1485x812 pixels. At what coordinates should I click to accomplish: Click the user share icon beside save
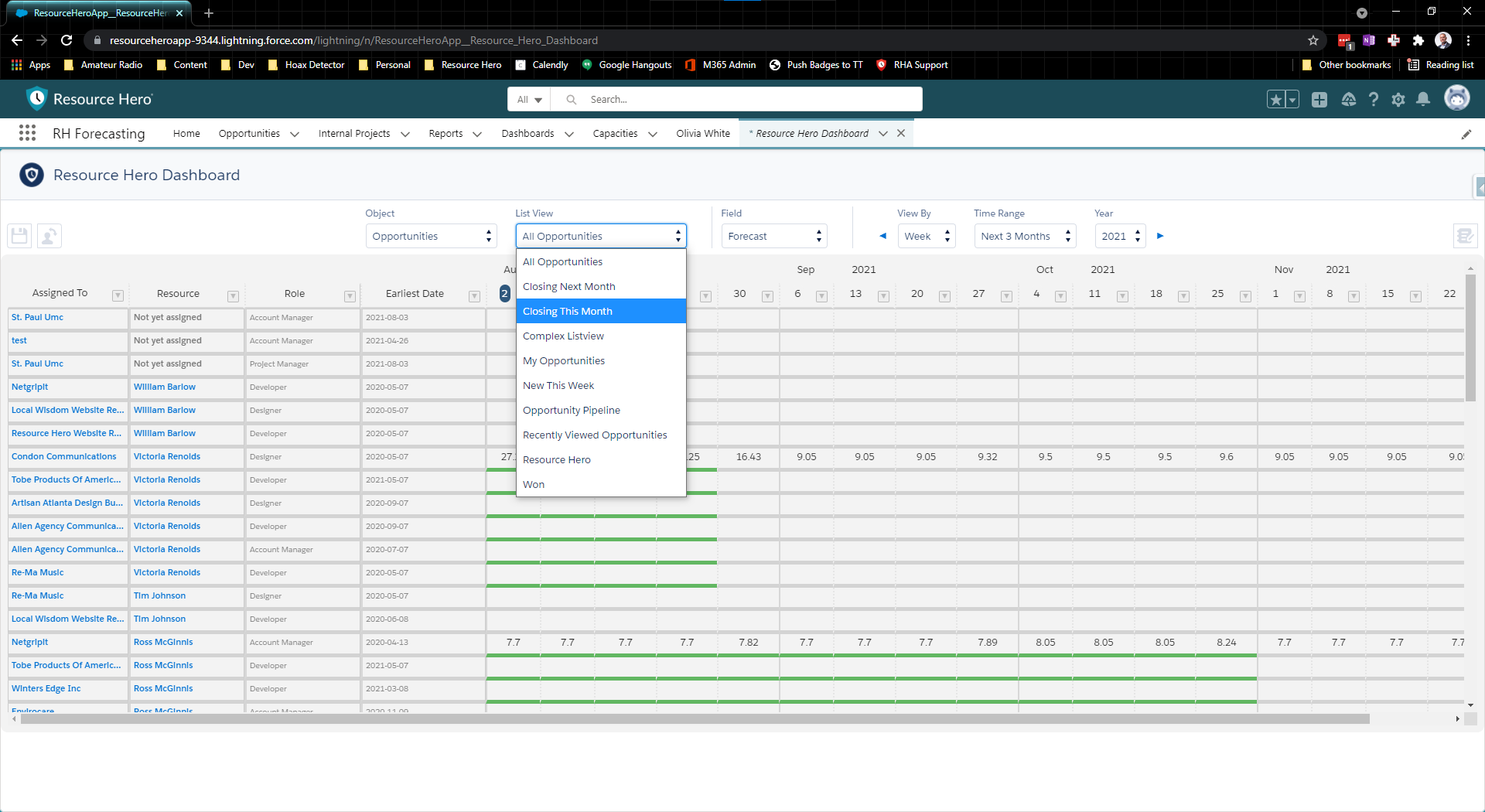(49, 236)
